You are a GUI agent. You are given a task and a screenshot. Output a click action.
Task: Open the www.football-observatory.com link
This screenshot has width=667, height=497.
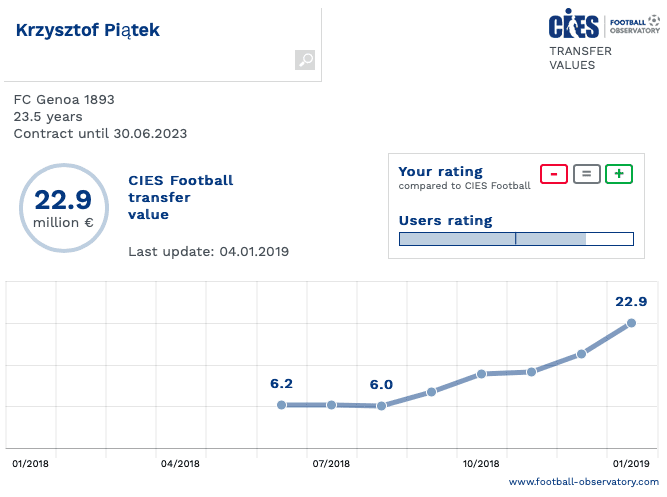click(x=584, y=482)
